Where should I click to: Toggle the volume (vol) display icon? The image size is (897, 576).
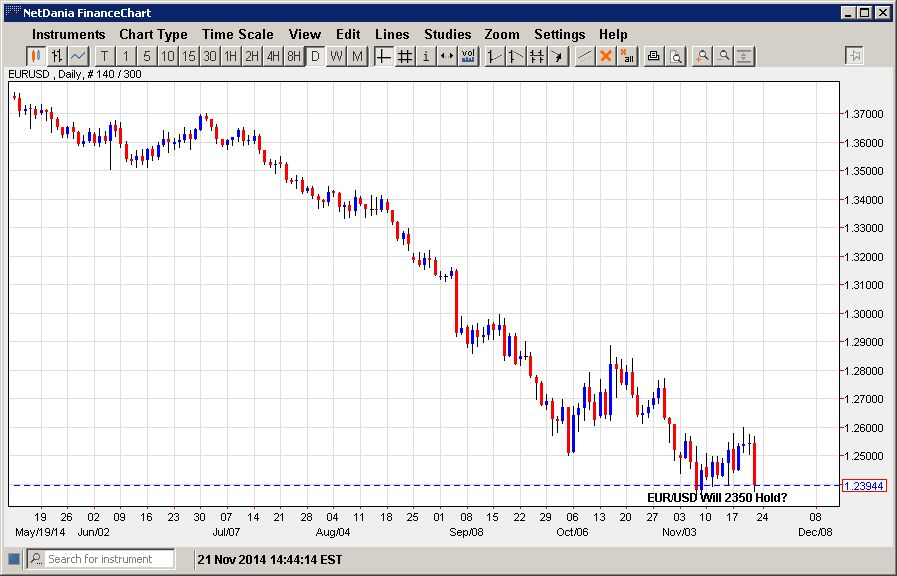(x=468, y=56)
